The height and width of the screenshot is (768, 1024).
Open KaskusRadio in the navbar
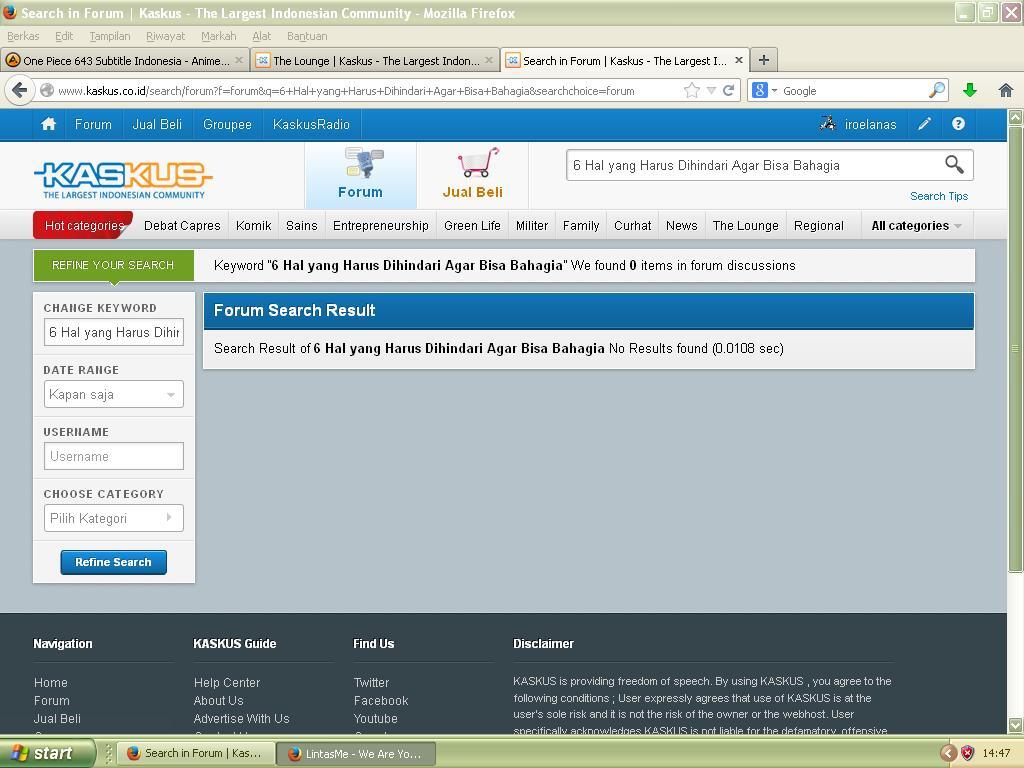point(311,124)
